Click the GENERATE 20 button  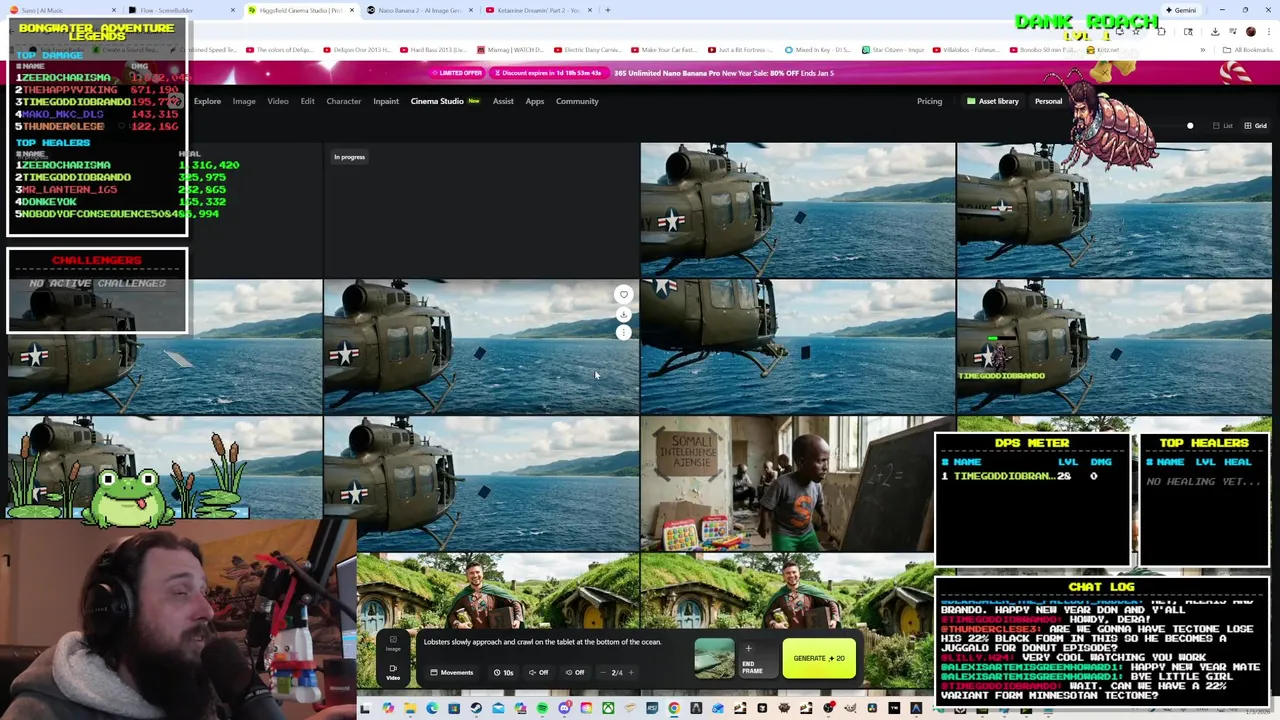(819, 658)
